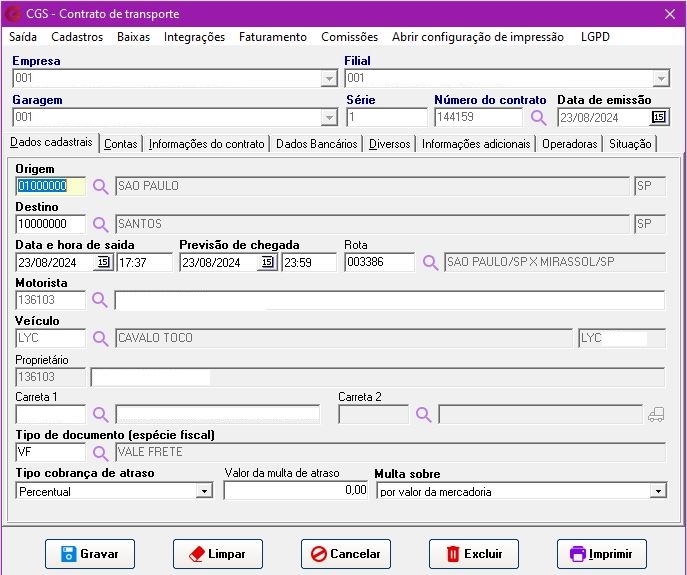Viewport: 687px width, 575px height.
Task: Click the Rota code field 003386
Action: click(379, 262)
